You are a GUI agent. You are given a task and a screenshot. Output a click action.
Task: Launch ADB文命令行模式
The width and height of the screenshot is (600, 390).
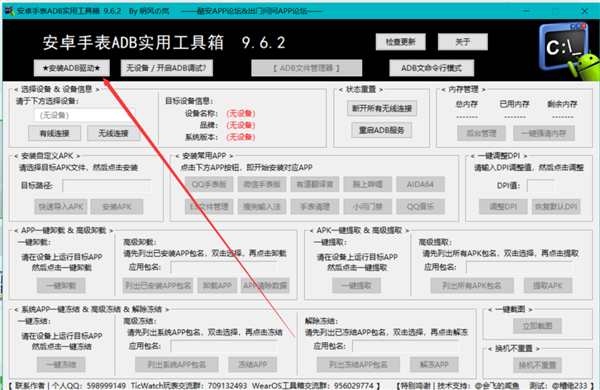(x=431, y=68)
